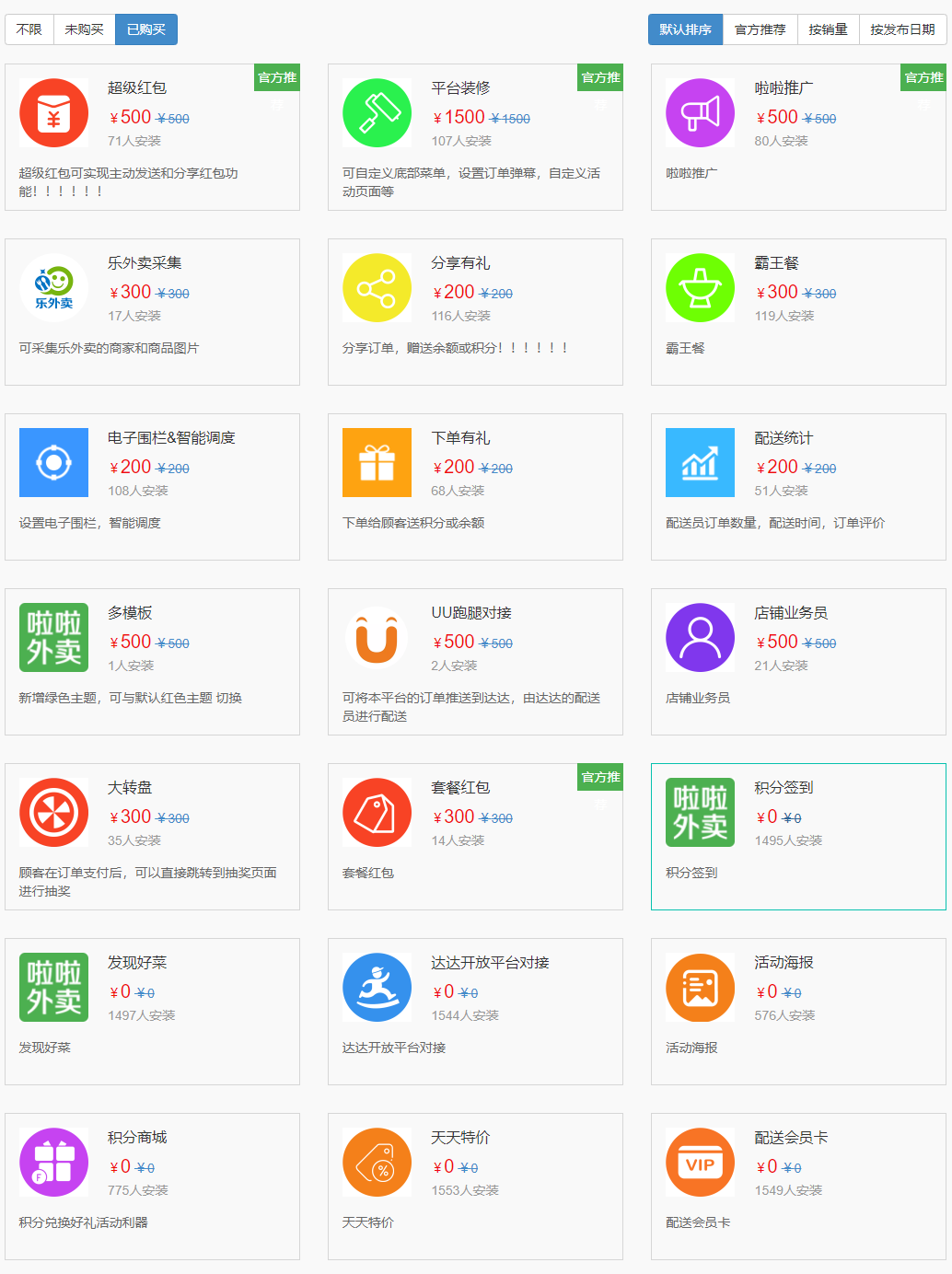
Task: Click the orange VIP 配送会员卡 icon
Action: [x=700, y=1163]
